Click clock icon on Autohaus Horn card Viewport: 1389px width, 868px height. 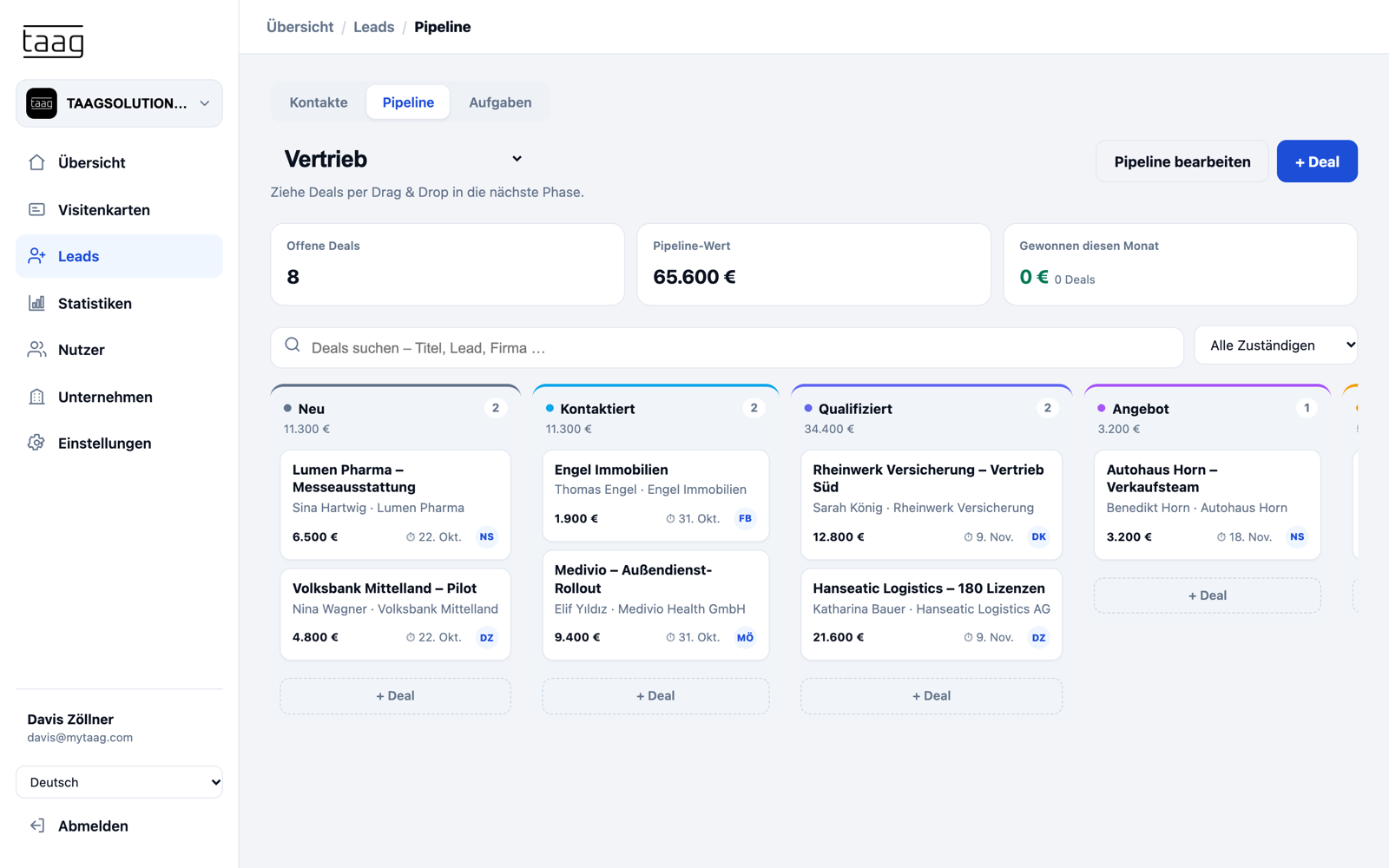[1221, 537]
